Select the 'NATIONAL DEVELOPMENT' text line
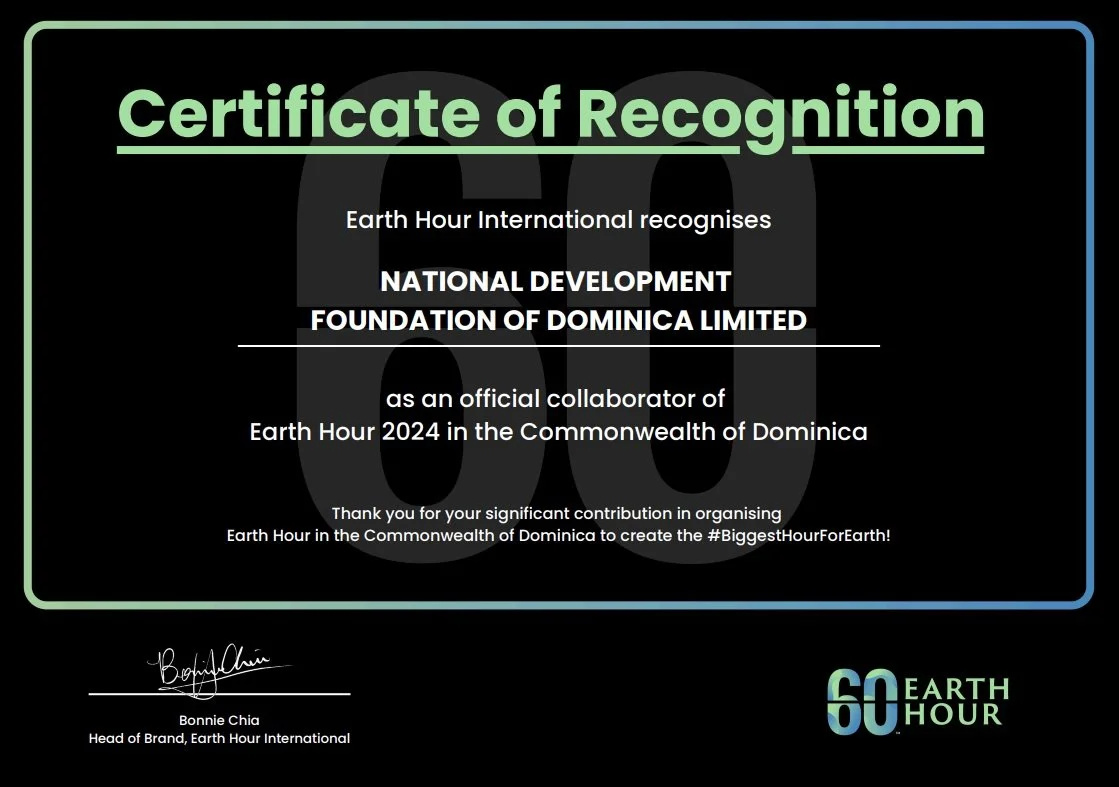The height and width of the screenshot is (787, 1119). click(x=555, y=281)
